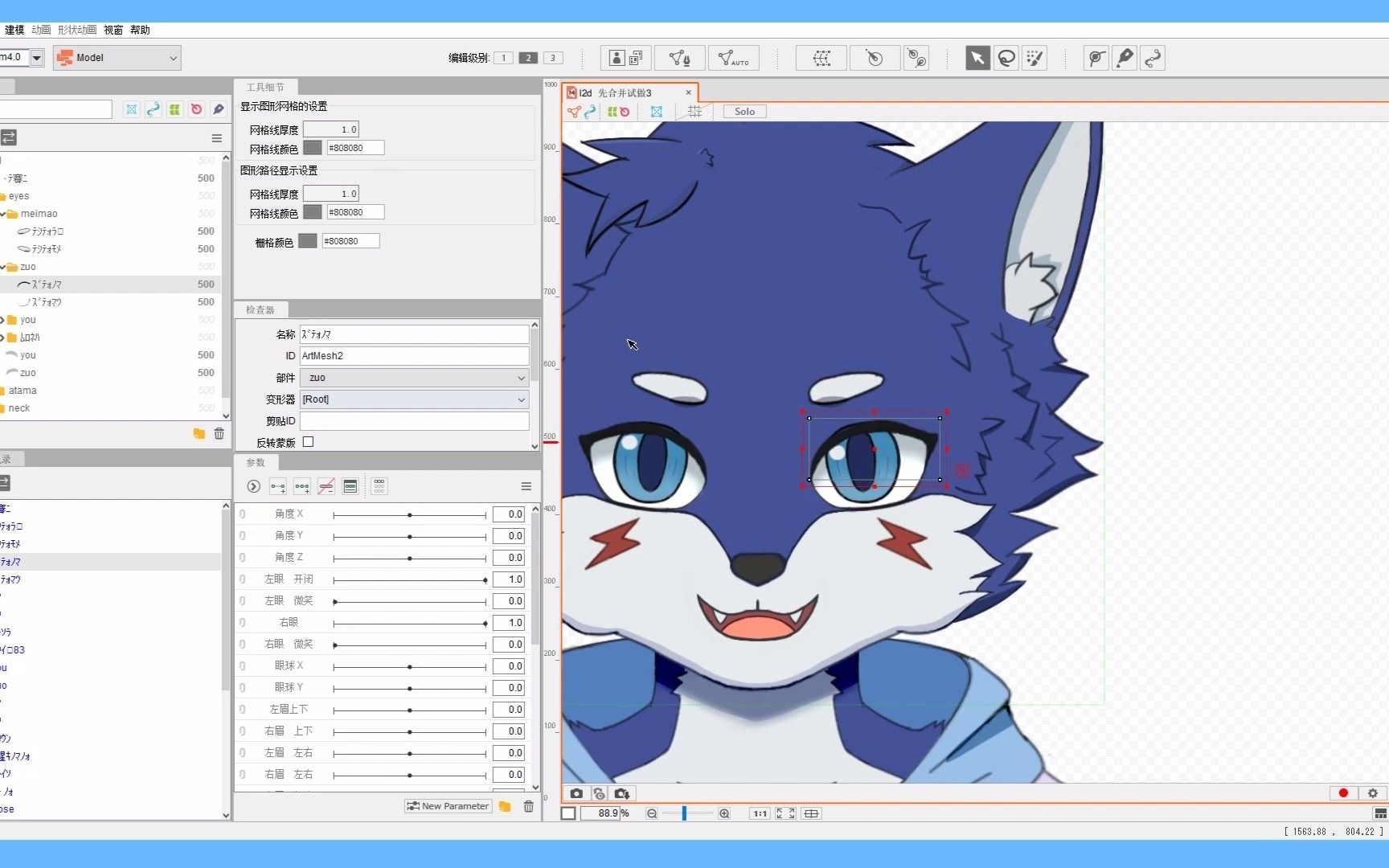This screenshot has height=868, width=1389.
Task: Check the 反转蒙版 checkbox
Action: (308, 442)
